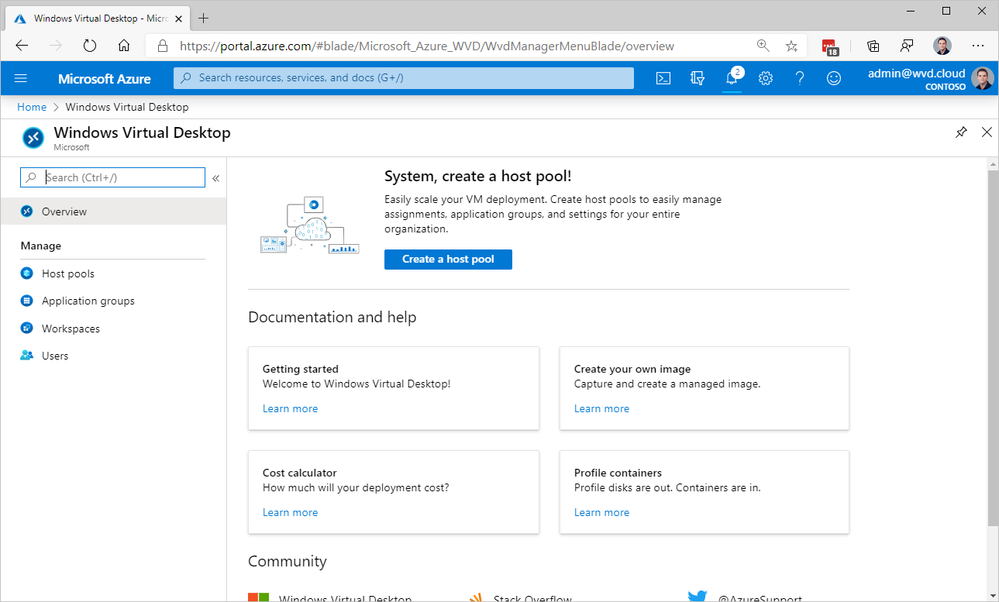Open the notifications bell

pos(732,78)
